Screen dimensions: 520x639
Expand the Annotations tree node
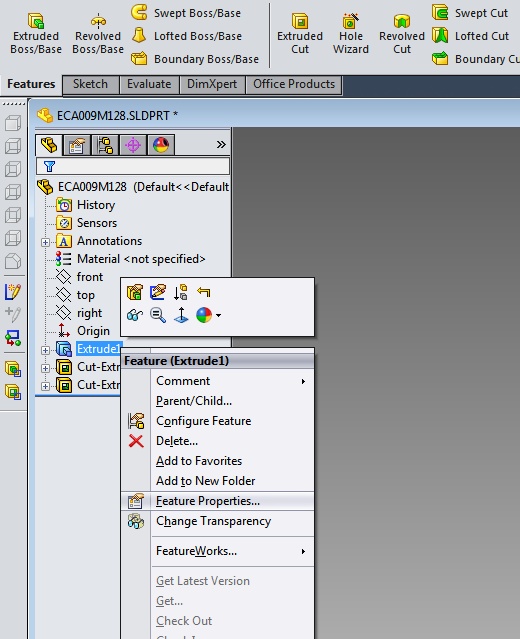(45, 242)
